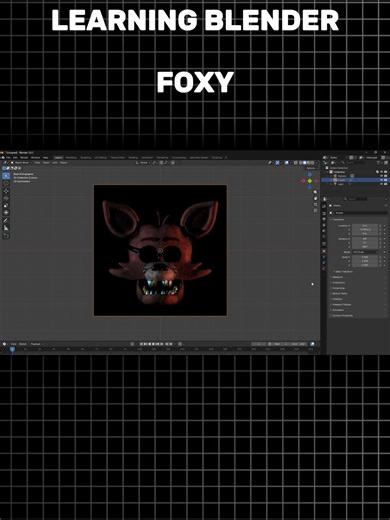This screenshot has width=390, height=520.
Task: Open the viewport Object menu
Action: [63, 163]
